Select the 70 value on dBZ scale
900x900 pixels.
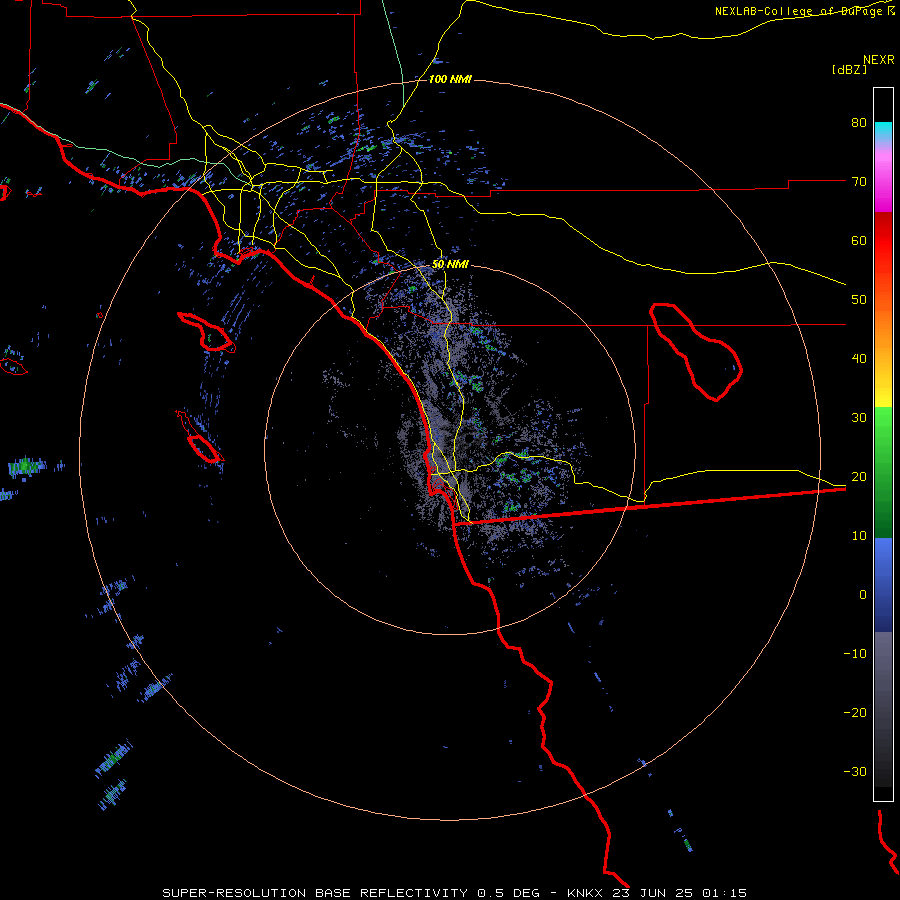tap(859, 182)
